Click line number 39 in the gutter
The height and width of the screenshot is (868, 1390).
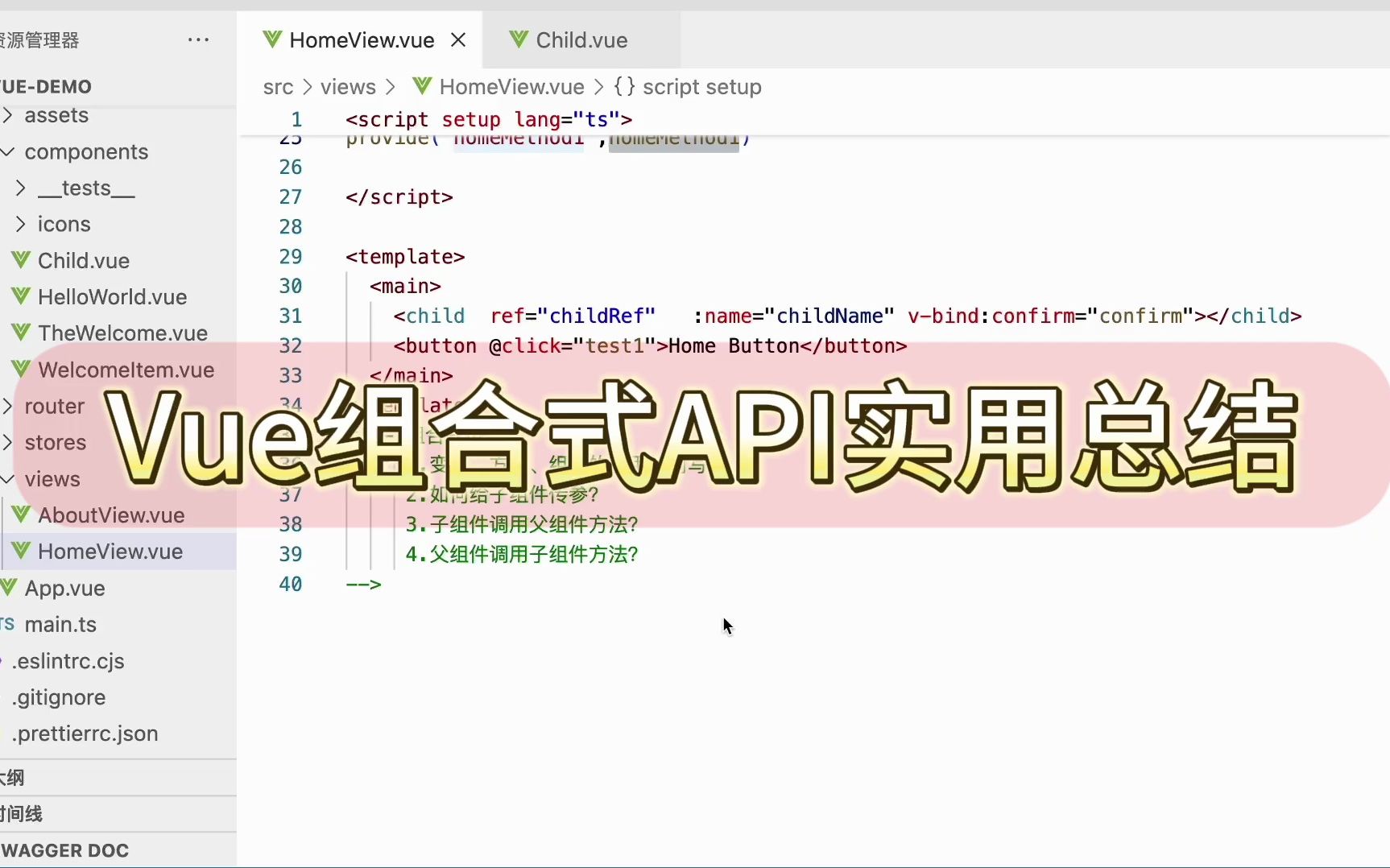[x=290, y=554]
